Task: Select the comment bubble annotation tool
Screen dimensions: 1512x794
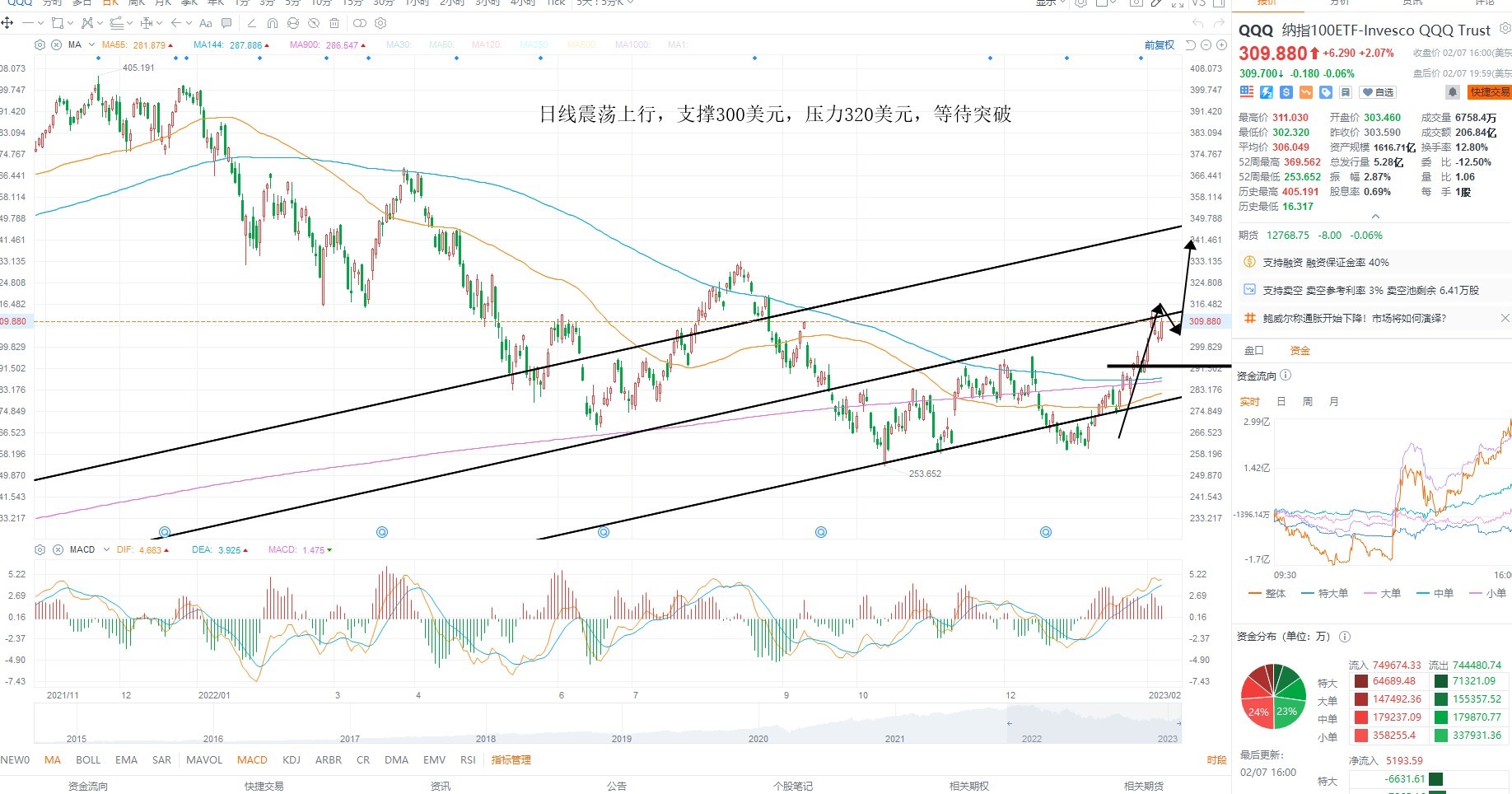Action: point(226,23)
